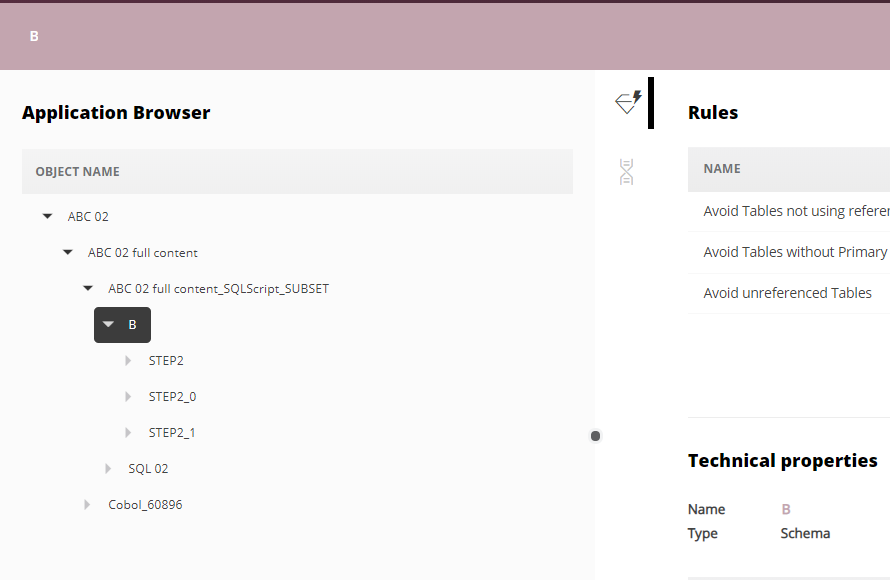This screenshot has height=580, width=890.
Task: Expand the STEP2 node arrow
Action: (128, 361)
